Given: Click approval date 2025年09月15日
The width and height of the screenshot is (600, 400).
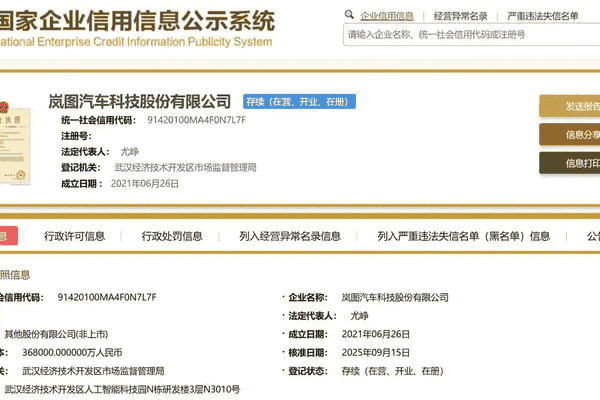Looking at the screenshot, I should (375, 353).
